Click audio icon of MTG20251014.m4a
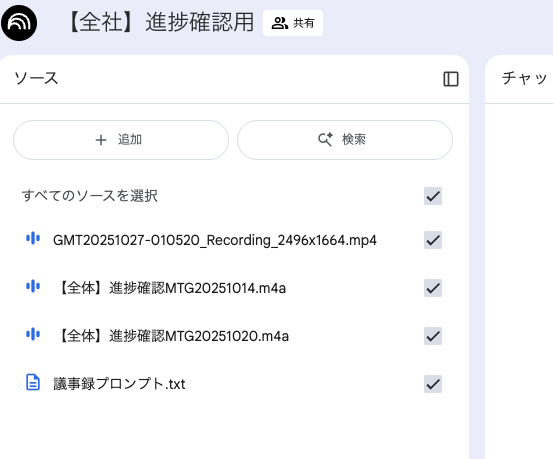Viewport: 553px width, 459px height. pos(33,286)
